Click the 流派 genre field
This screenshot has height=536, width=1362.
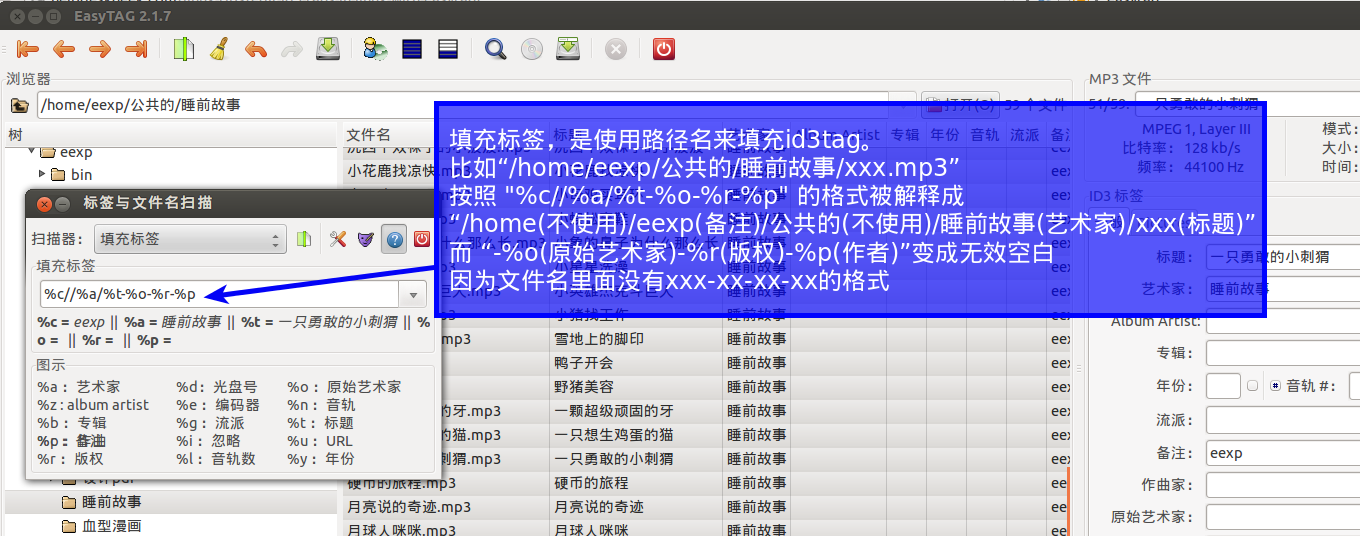click(x=1283, y=418)
